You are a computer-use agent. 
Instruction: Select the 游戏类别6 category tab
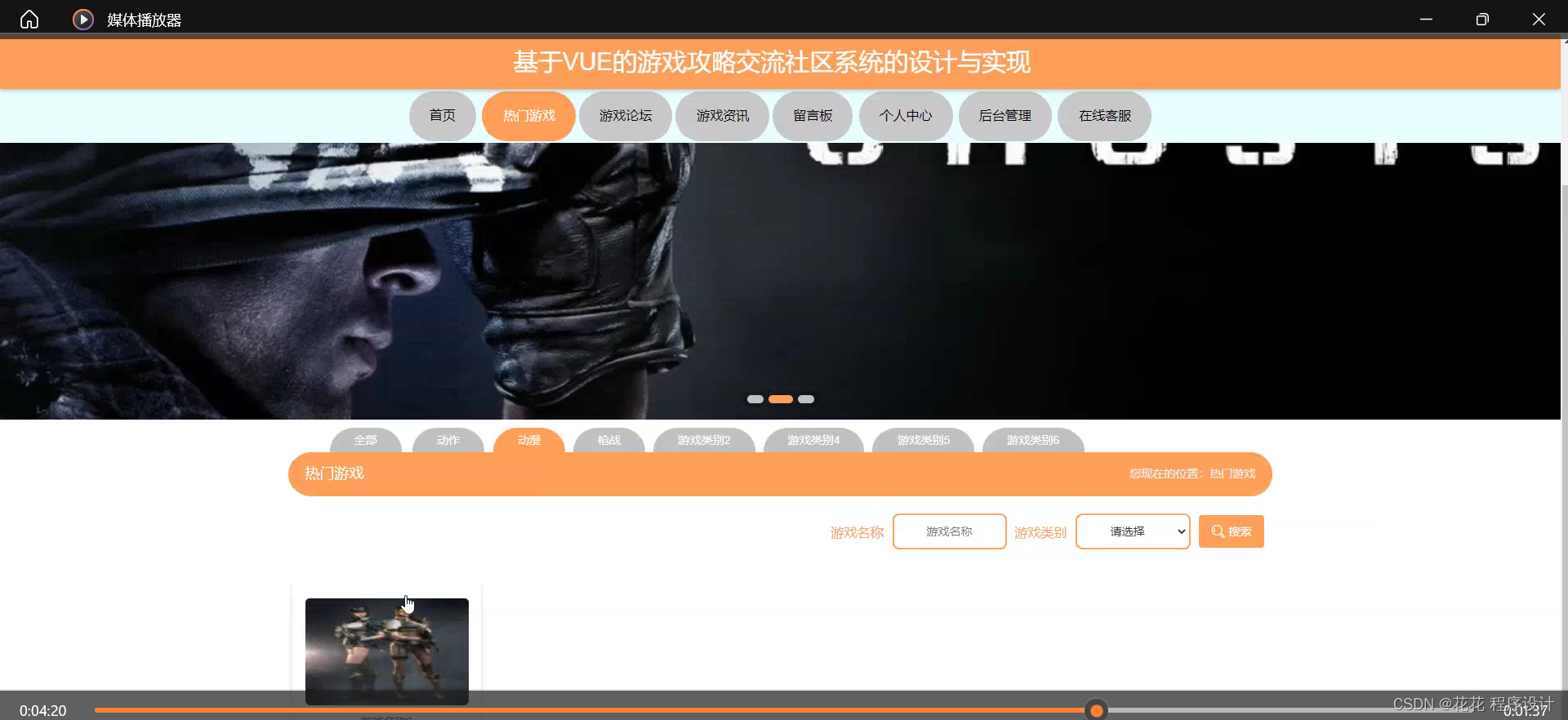(1033, 440)
